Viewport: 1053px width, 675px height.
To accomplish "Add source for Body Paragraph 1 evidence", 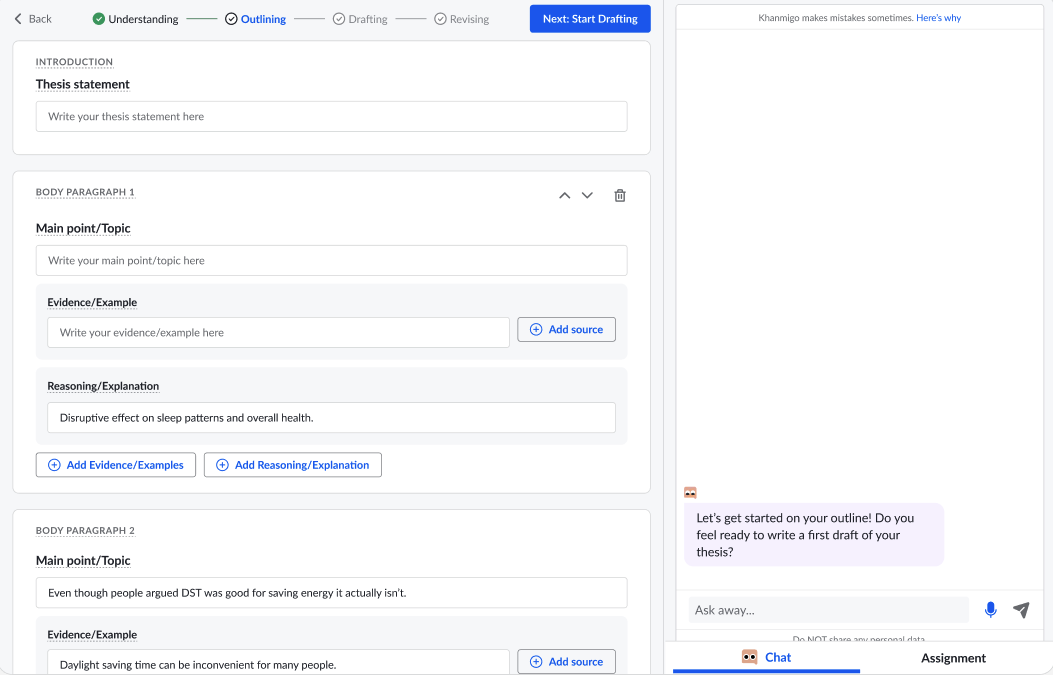I will pos(566,329).
